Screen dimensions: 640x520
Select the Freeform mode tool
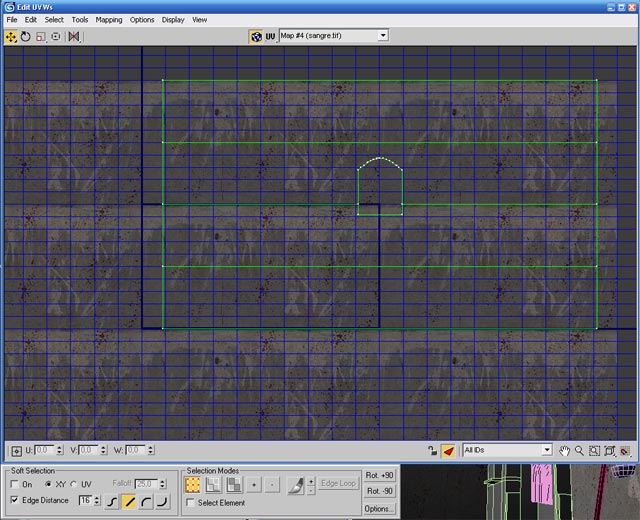[56, 37]
